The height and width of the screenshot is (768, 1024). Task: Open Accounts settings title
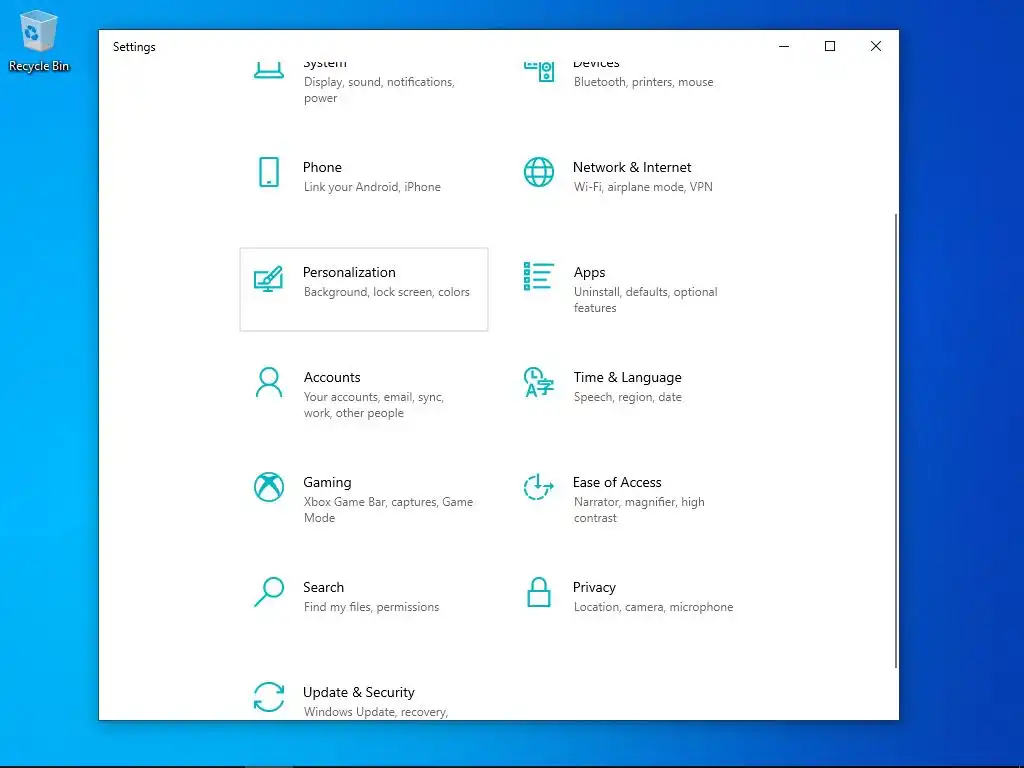click(x=332, y=377)
